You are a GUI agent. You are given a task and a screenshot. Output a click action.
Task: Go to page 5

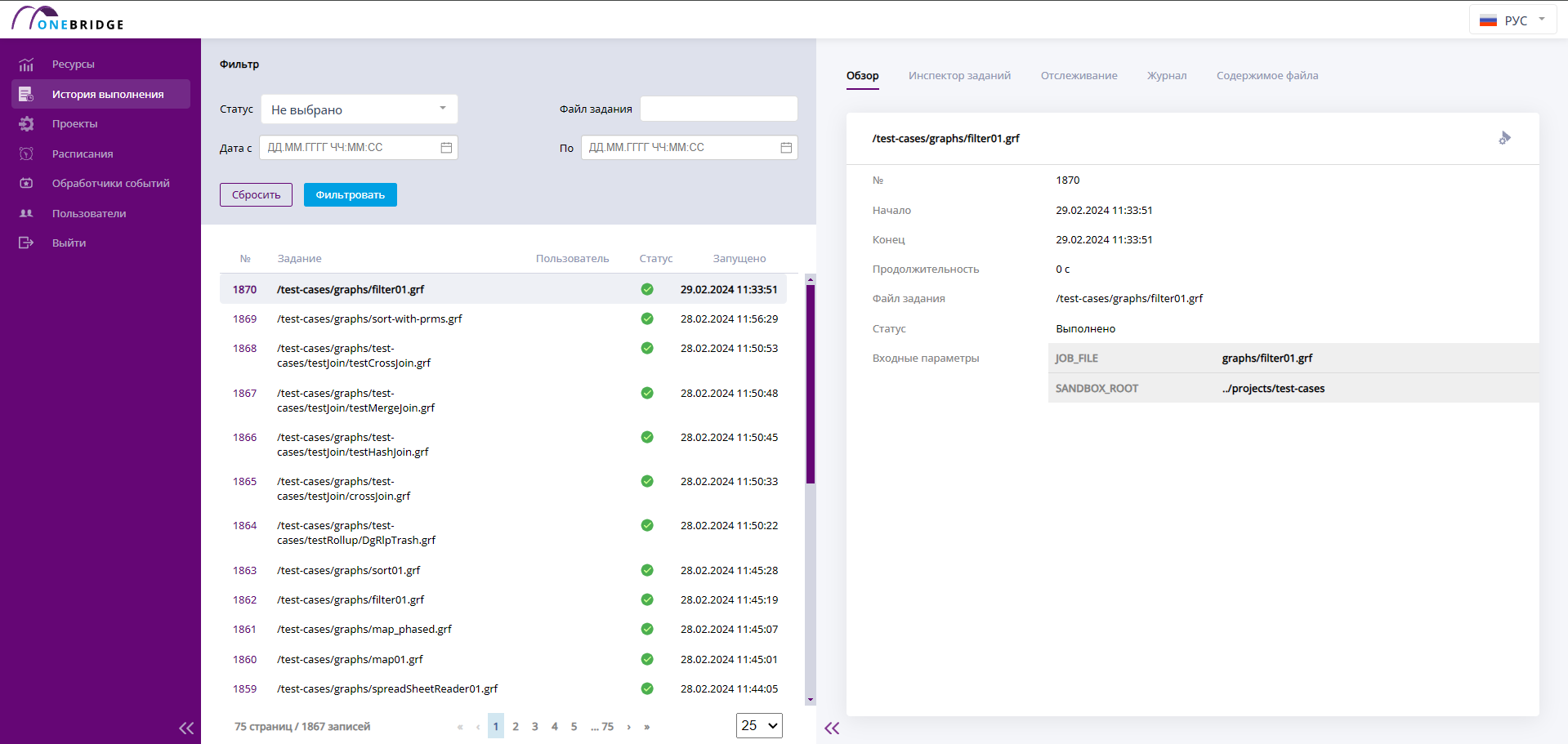(x=574, y=726)
